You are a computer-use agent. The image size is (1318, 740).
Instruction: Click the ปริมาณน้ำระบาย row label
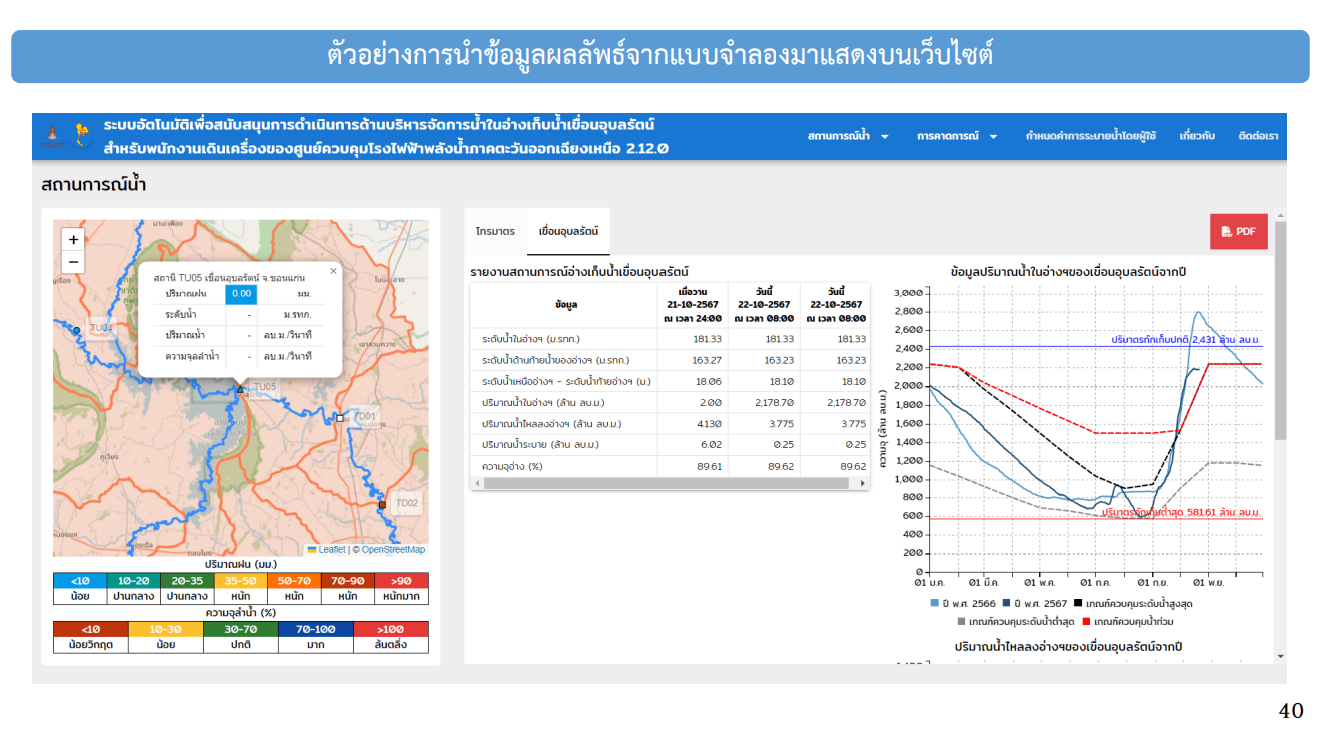[x=540, y=445]
